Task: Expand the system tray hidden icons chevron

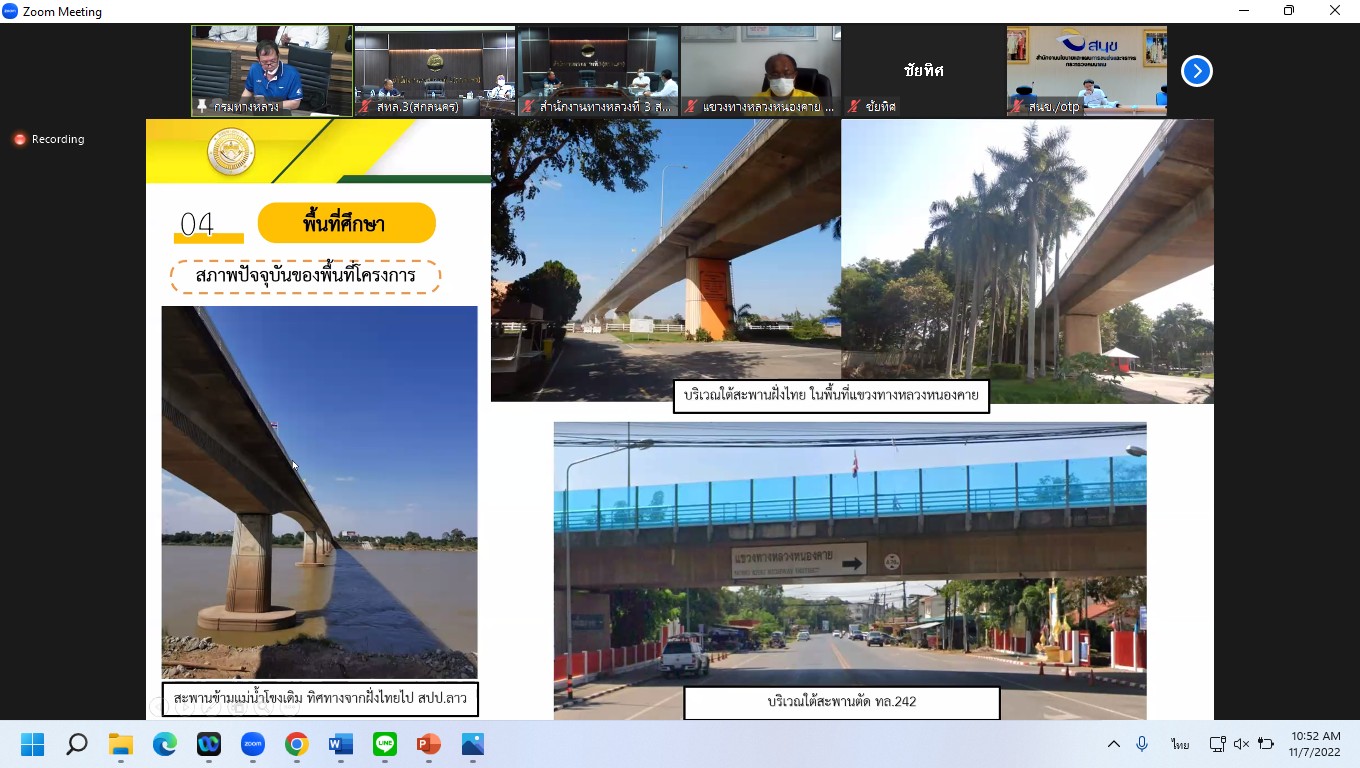Action: [1113, 744]
